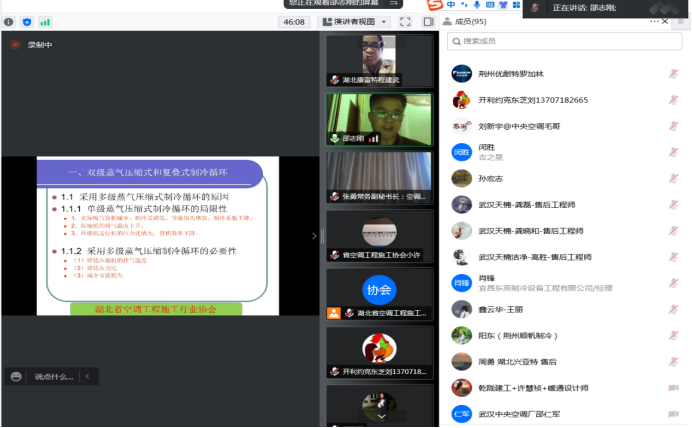Open members panel more options (…)
This screenshot has height=428, width=692.
(x=654, y=22)
